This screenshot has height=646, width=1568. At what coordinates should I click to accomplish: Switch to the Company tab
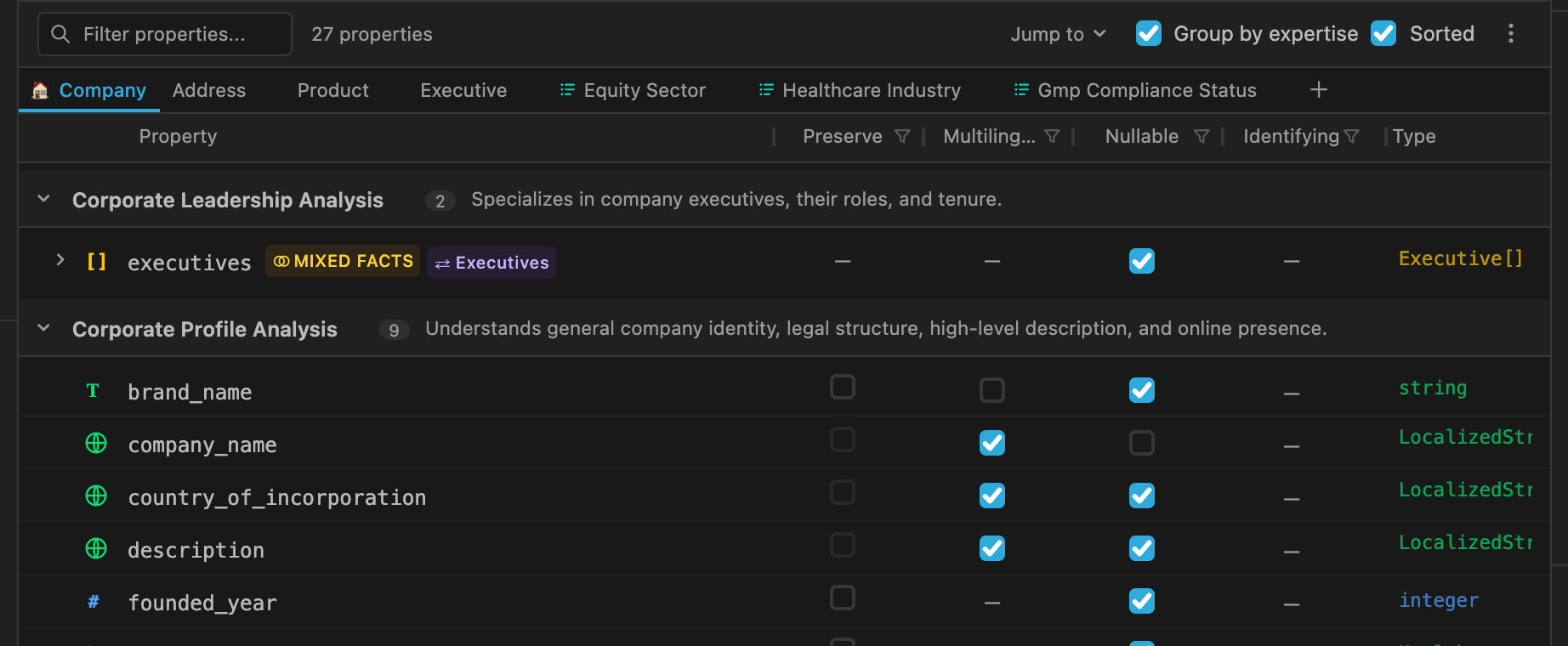[89, 90]
